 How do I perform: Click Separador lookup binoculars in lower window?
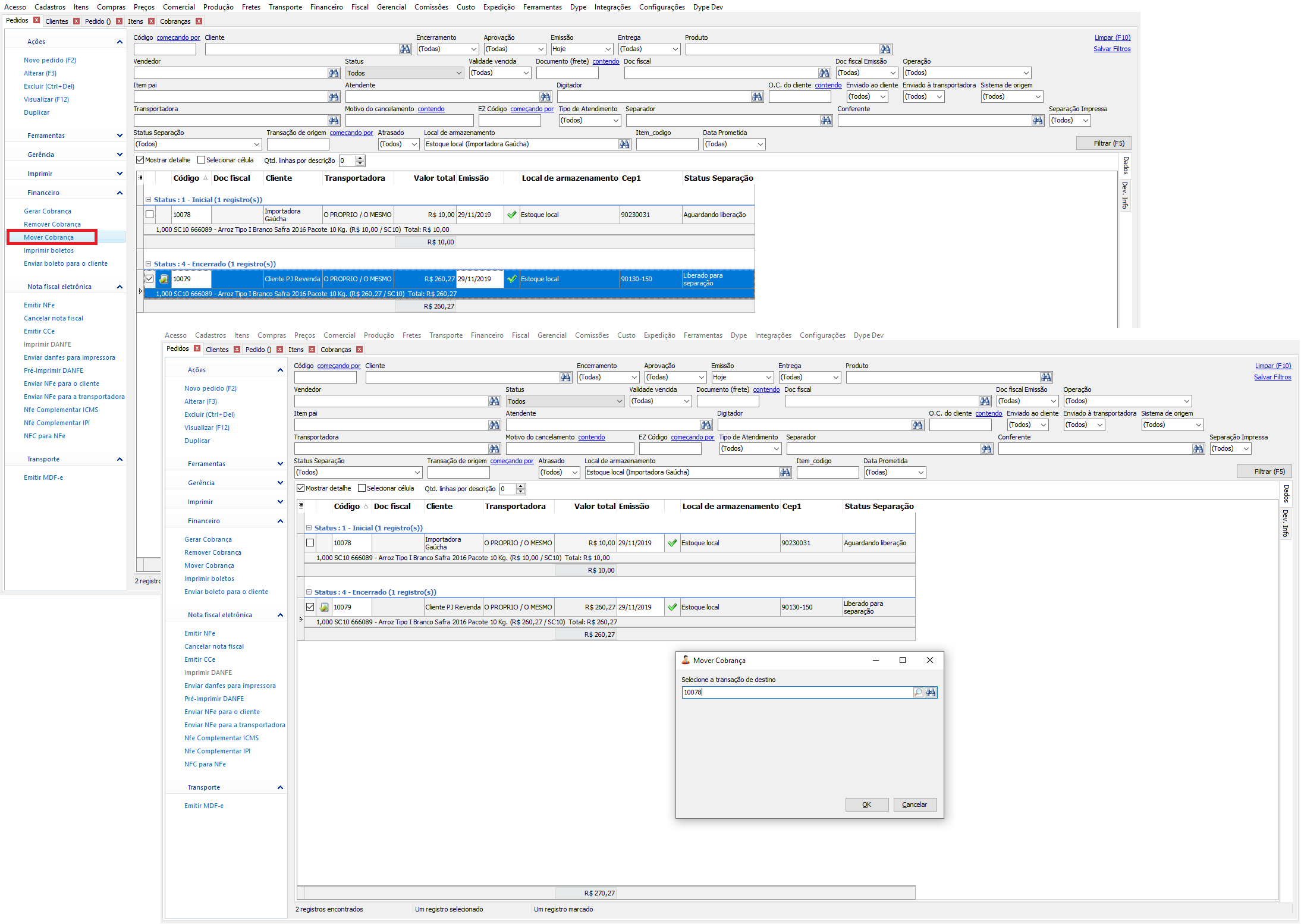[x=986, y=449]
